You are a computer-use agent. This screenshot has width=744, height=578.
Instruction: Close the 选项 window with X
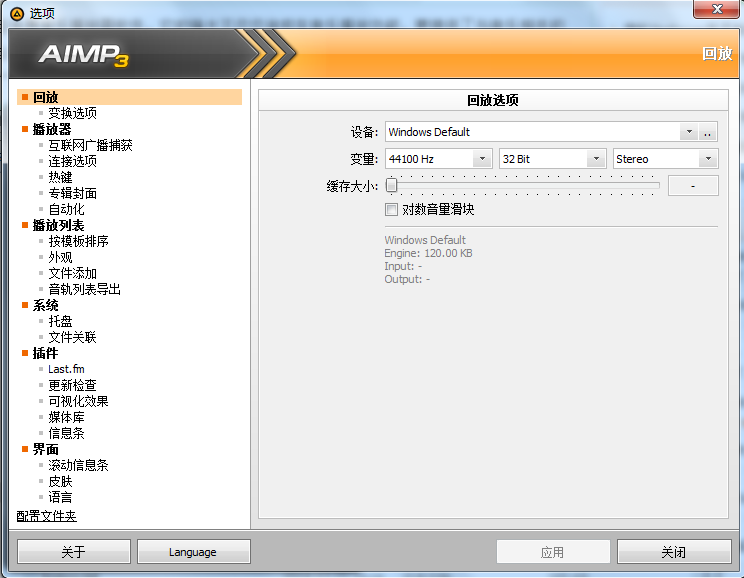(716, 9)
